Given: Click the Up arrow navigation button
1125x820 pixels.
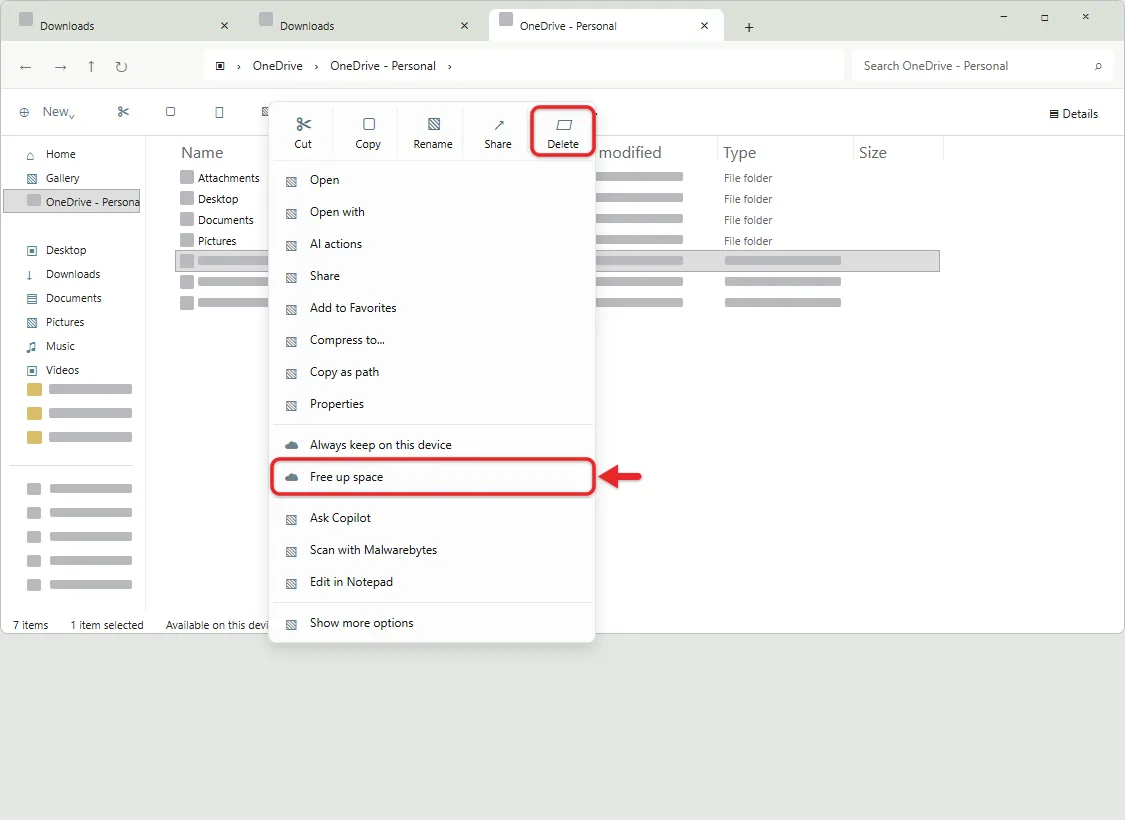Looking at the screenshot, I should [91, 66].
